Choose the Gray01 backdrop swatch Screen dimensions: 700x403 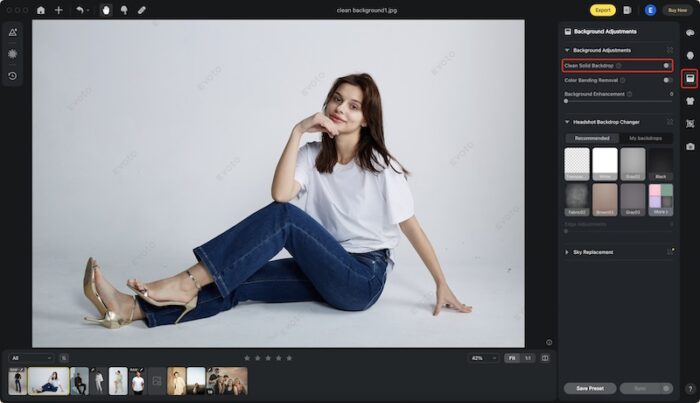pos(633,164)
